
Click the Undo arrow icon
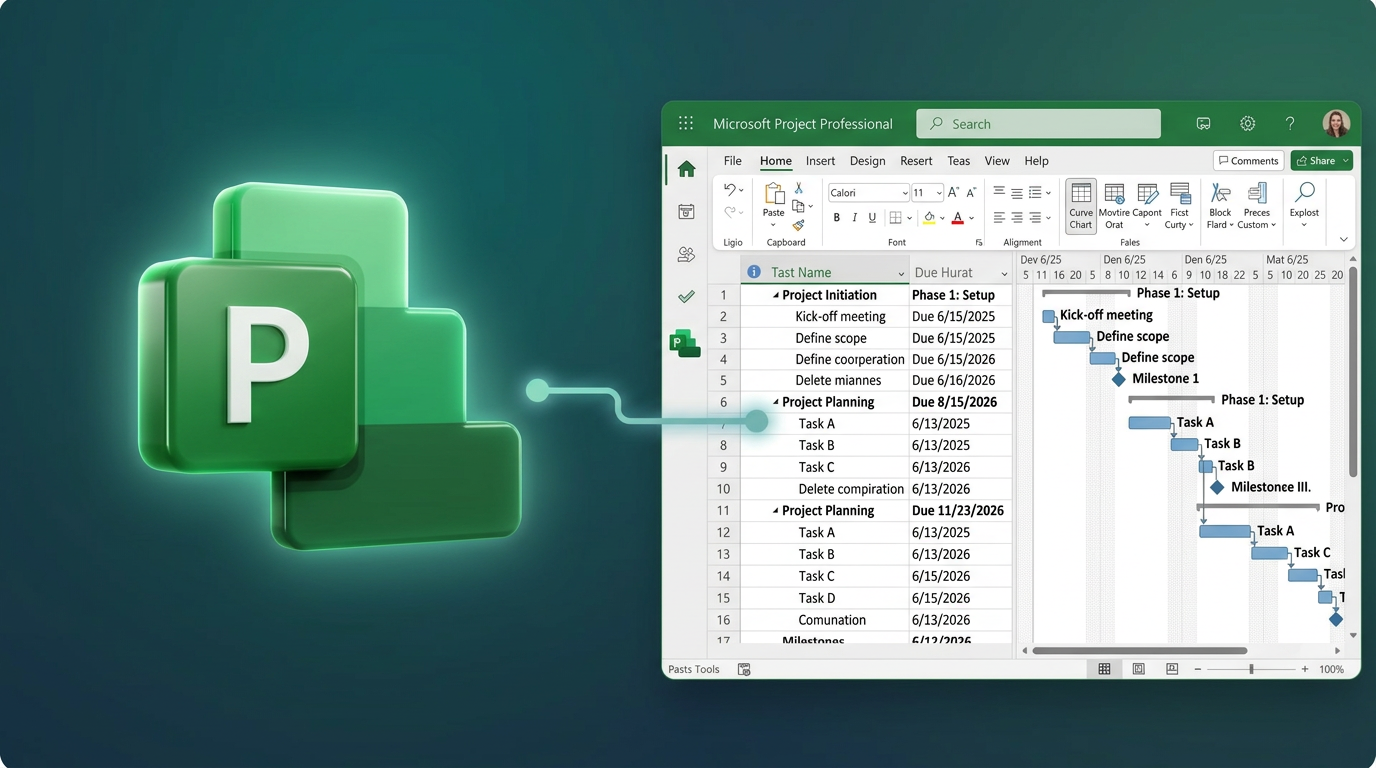click(x=730, y=190)
